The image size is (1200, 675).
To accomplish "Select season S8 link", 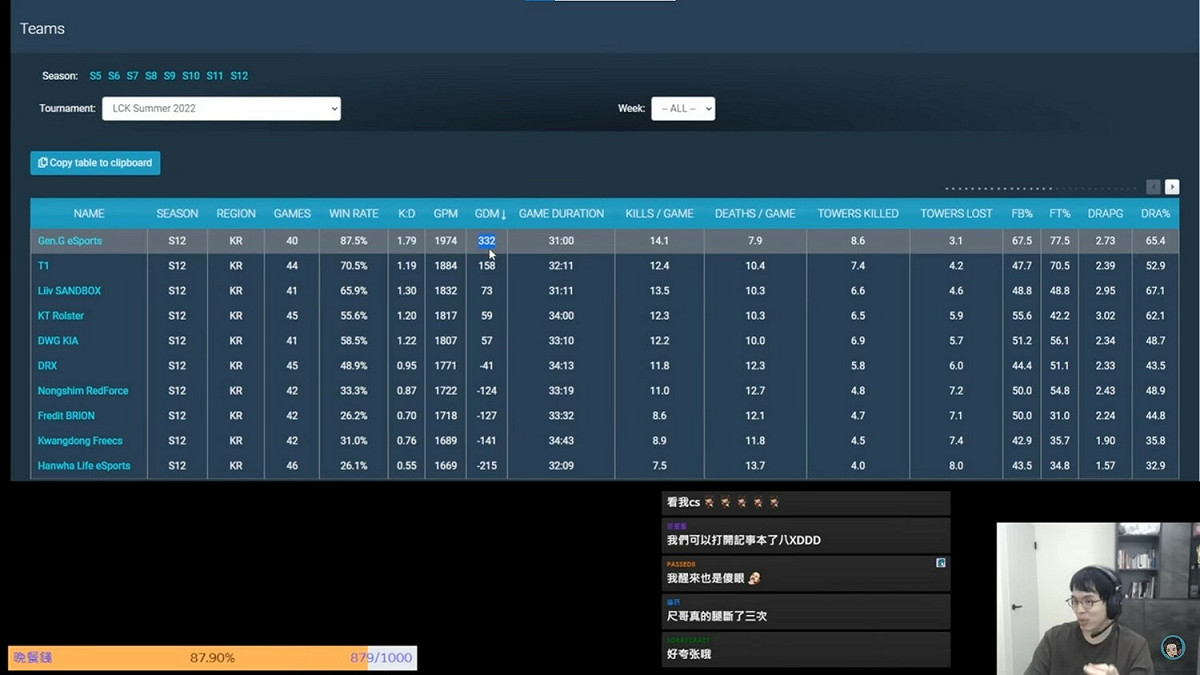I will pos(151,76).
